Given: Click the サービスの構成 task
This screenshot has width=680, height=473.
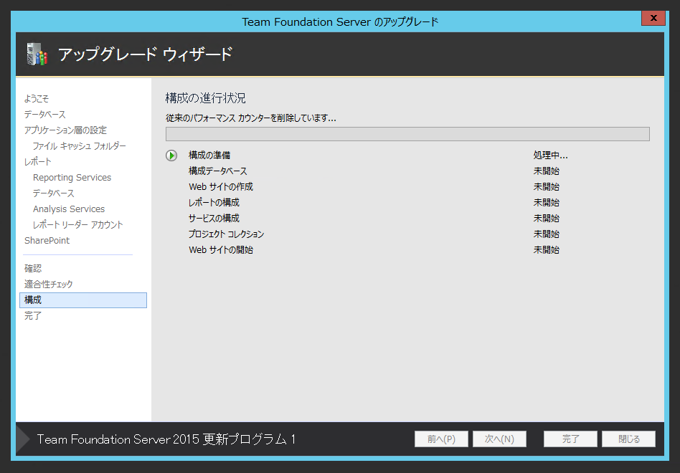Looking at the screenshot, I should 214,218.
